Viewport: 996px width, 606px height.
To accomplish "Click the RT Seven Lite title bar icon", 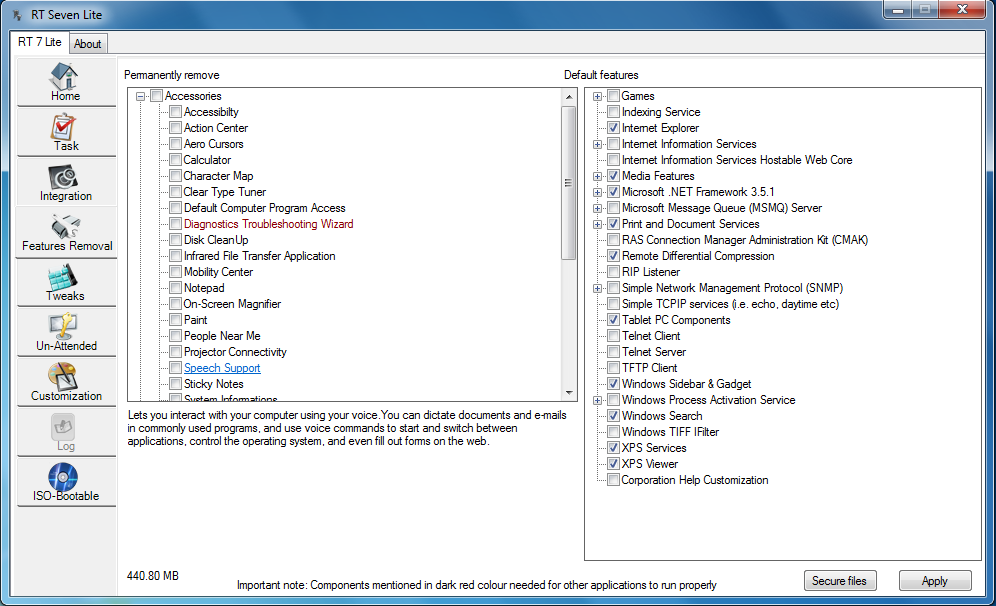I will click(x=18, y=15).
